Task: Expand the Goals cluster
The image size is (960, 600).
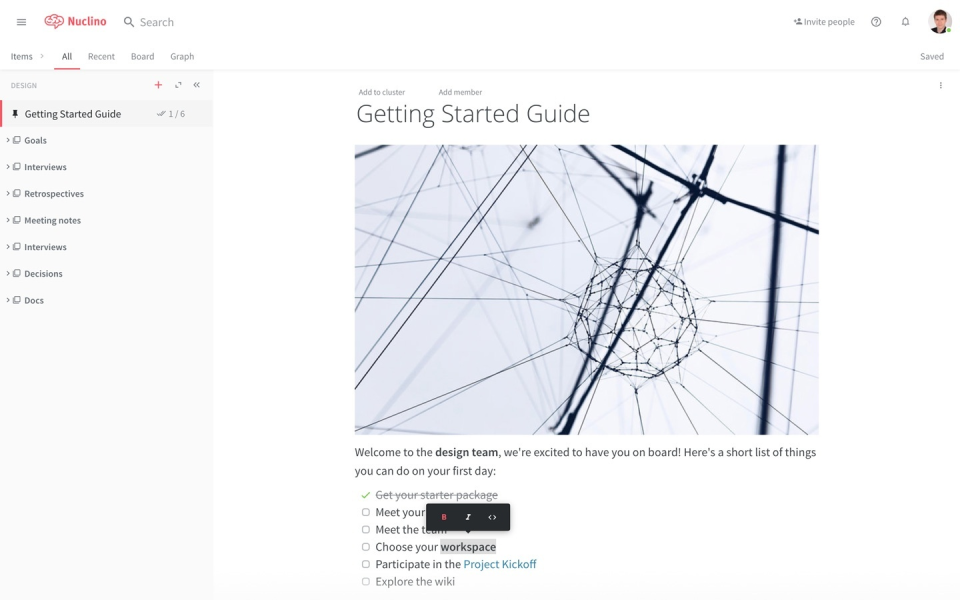Action: 8,140
